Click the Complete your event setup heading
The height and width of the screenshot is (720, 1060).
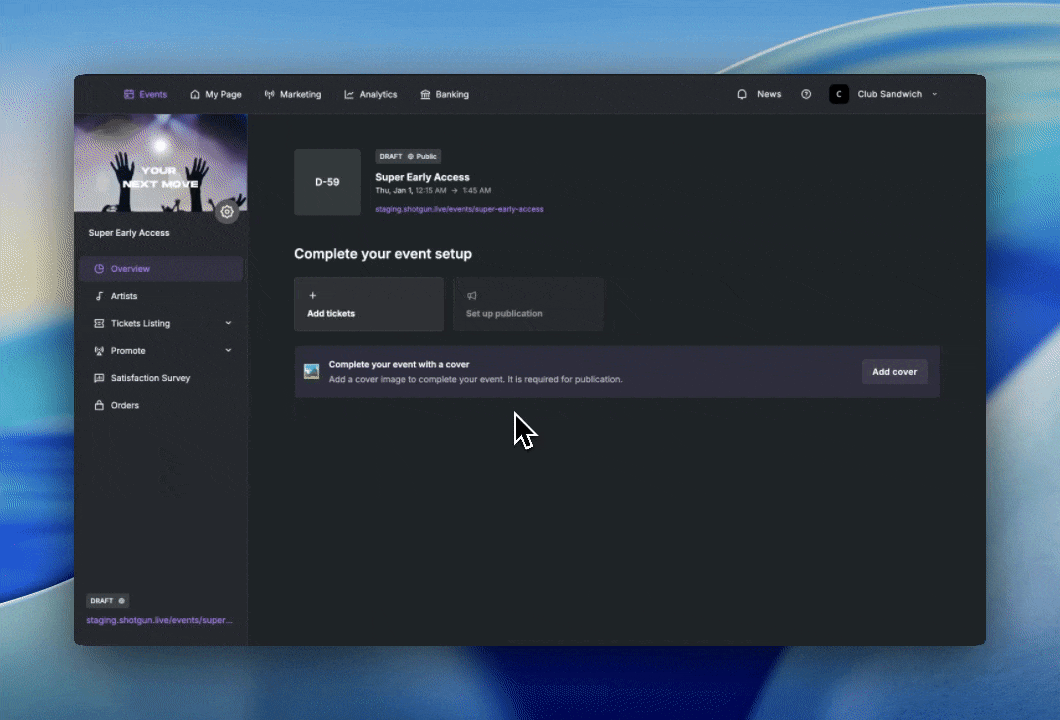(x=383, y=254)
